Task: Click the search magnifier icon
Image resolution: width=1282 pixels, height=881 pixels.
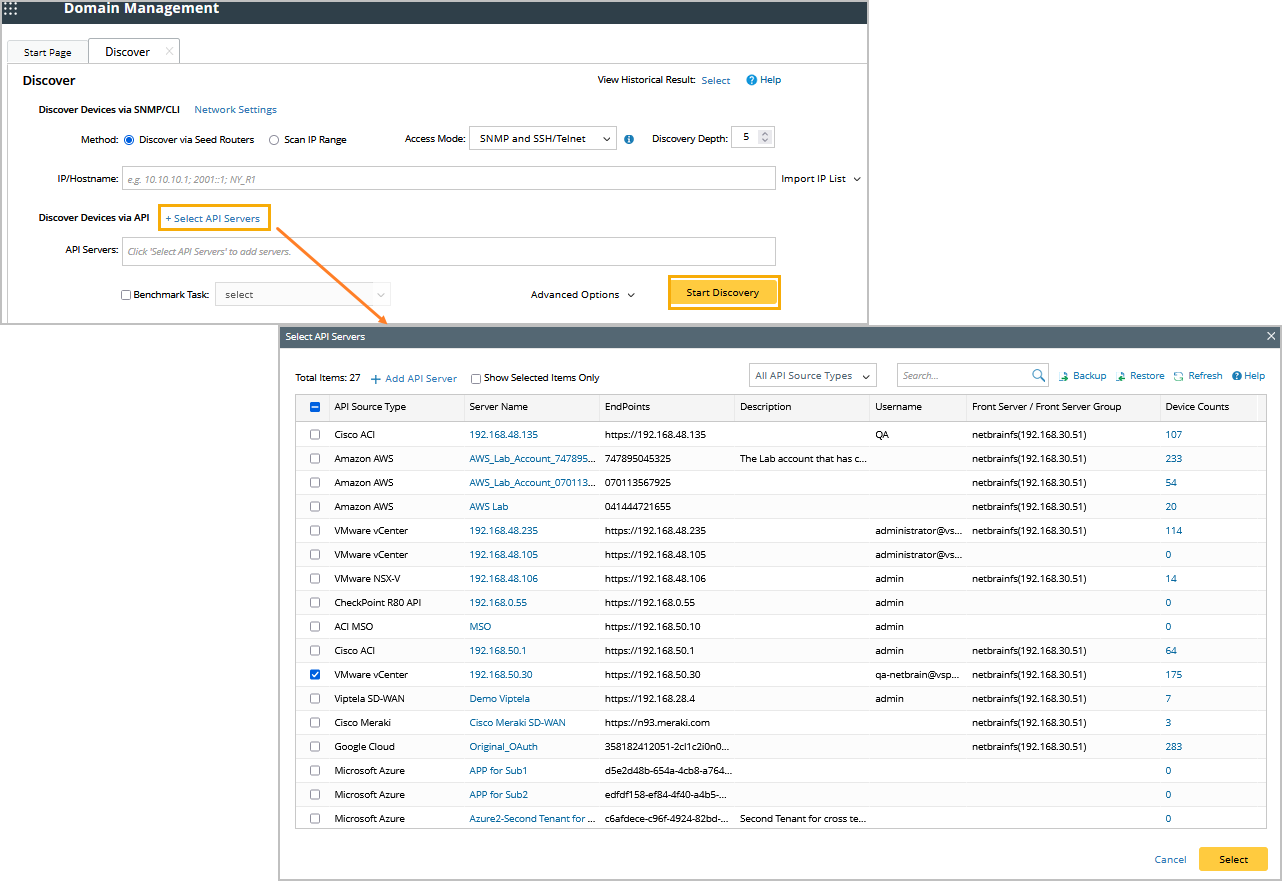Action: [x=1038, y=376]
